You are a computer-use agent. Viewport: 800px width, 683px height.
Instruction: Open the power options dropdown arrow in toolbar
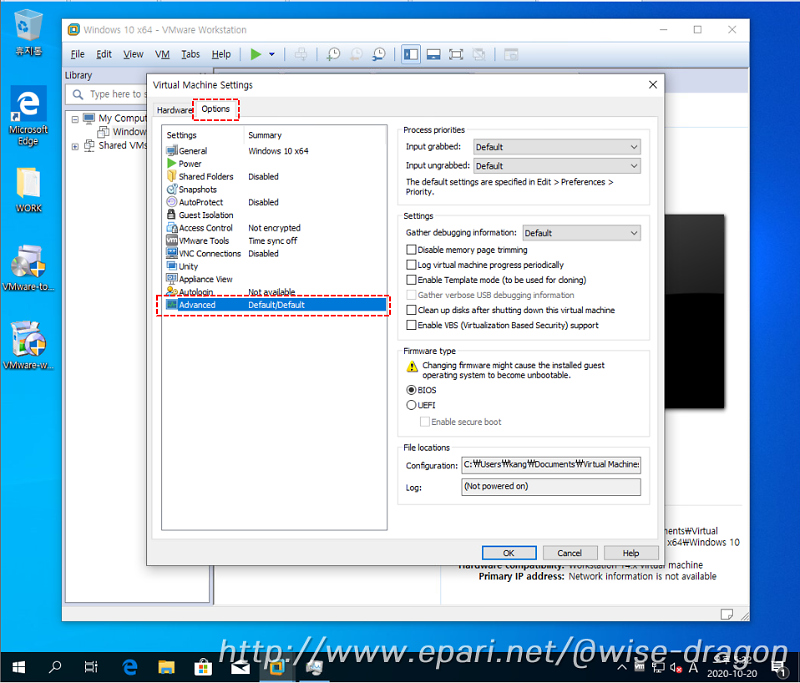271,54
